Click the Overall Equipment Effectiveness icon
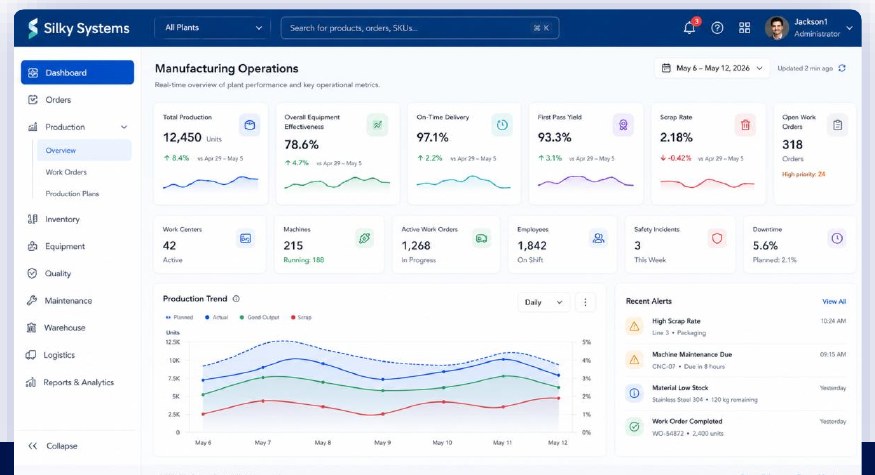Image resolution: width=875 pixels, height=475 pixels. (378, 125)
